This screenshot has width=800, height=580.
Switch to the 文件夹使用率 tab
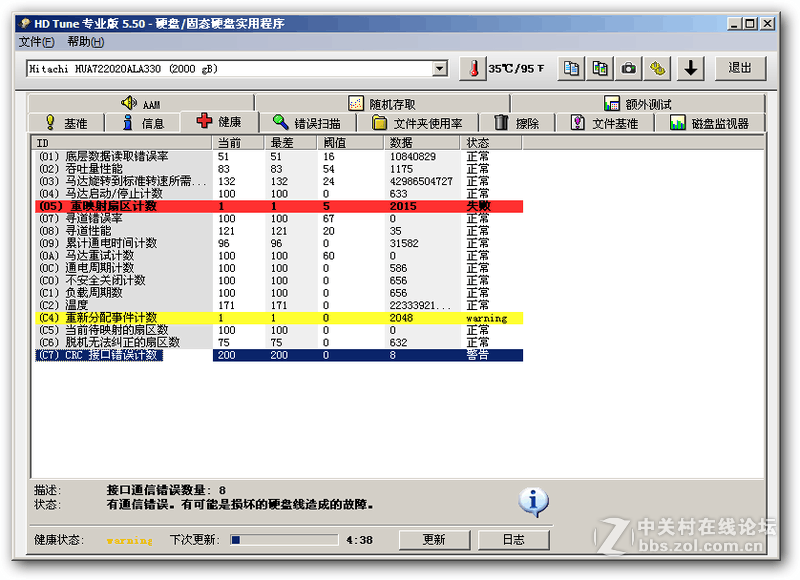point(417,123)
